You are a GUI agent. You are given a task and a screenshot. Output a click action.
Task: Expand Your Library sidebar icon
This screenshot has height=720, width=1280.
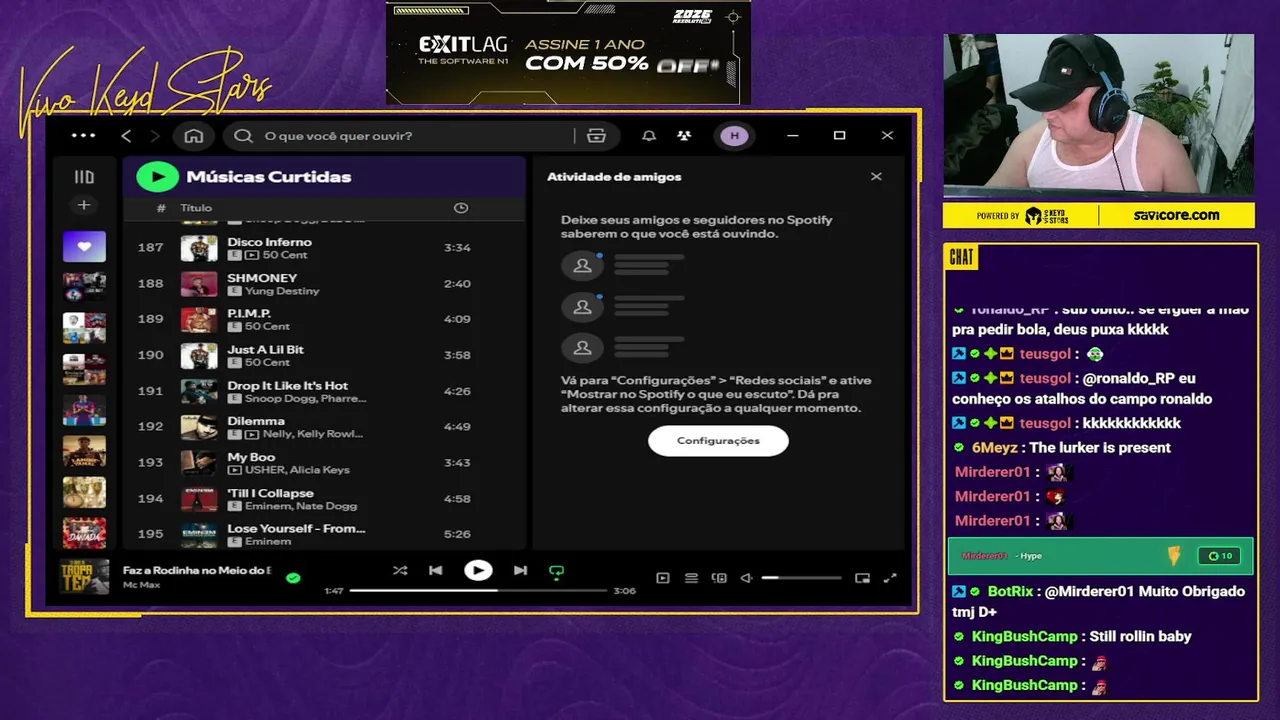click(x=84, y=177)
